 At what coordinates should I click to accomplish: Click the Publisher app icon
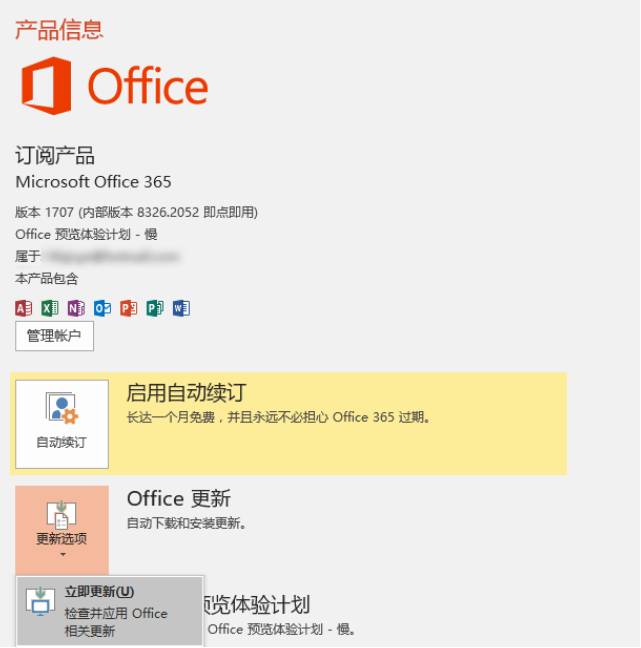click(155, 308)
